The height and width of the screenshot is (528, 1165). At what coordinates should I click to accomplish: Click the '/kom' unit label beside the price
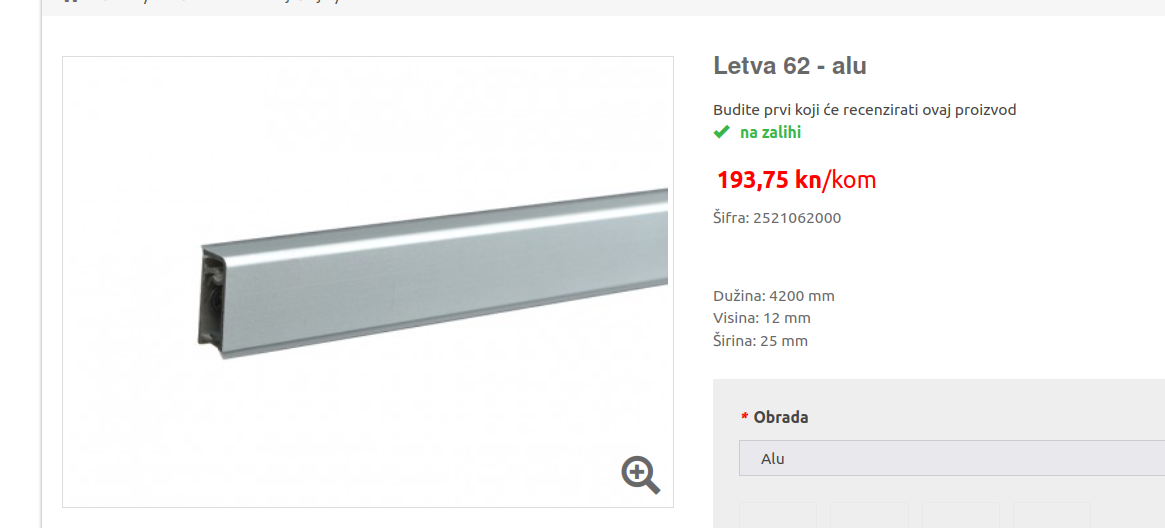point(848,180)
